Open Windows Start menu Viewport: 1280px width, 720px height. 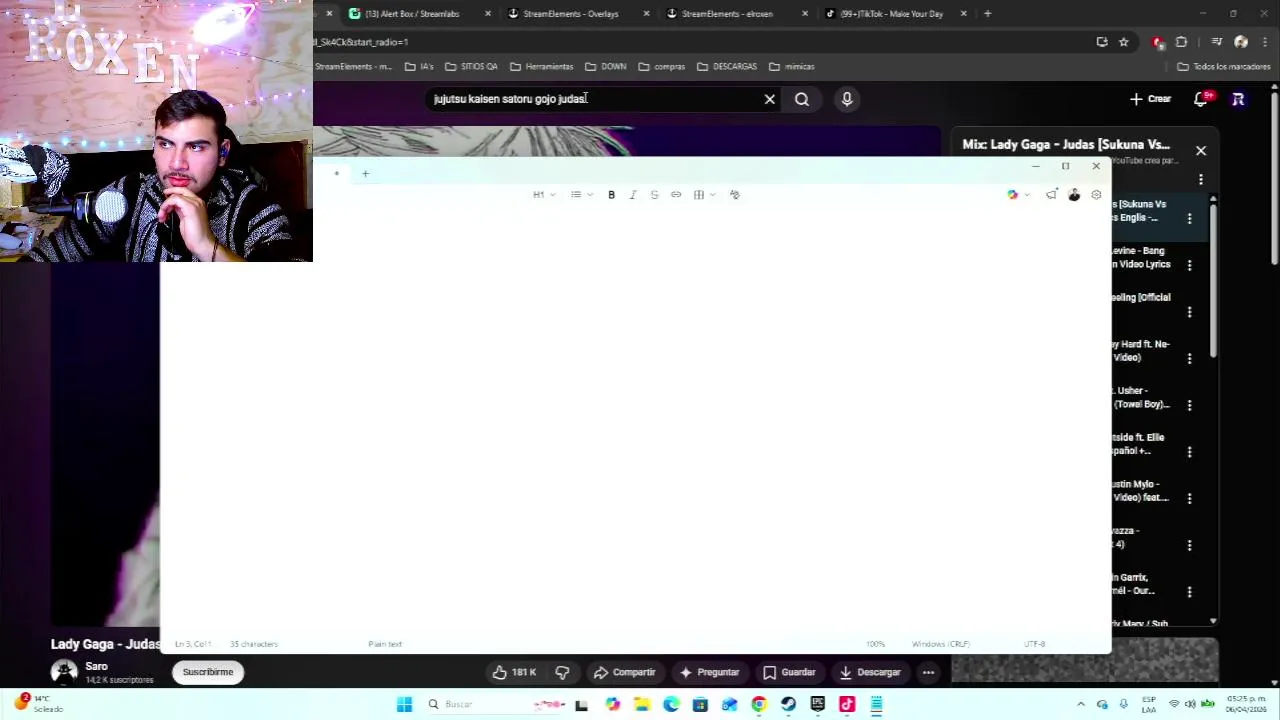(404, 705)
